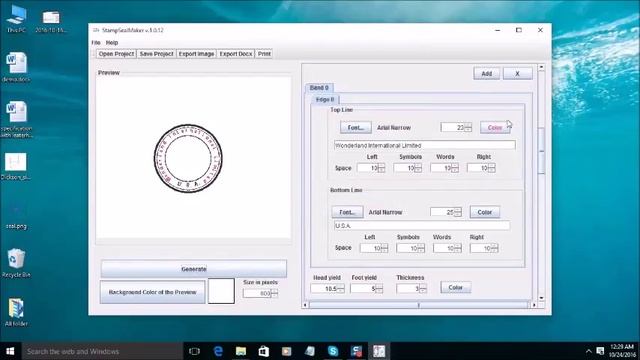Viewport: 640px width, 360px height.
Task: Adjust Top Line Right space spinner
Action: (481, 168)
